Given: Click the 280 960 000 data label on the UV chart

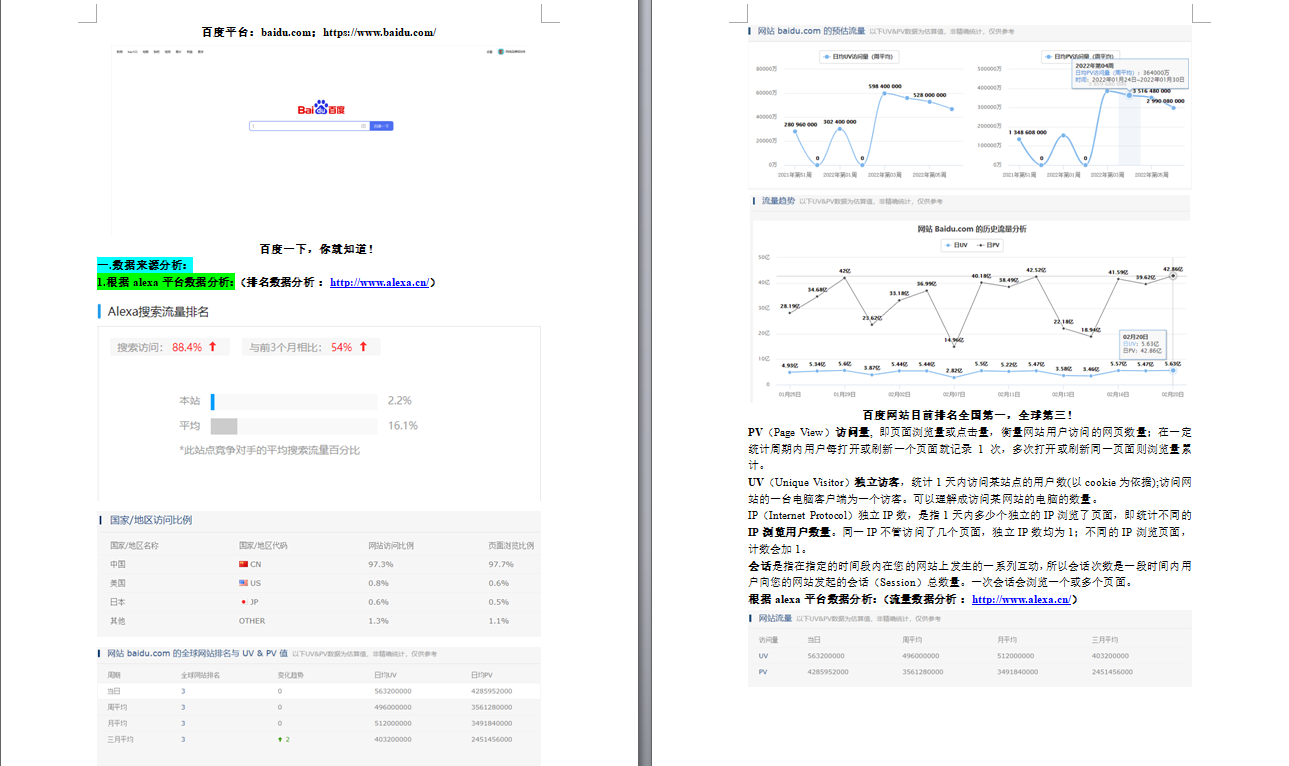Looking at the screenshot, I should tap(801, 124).
